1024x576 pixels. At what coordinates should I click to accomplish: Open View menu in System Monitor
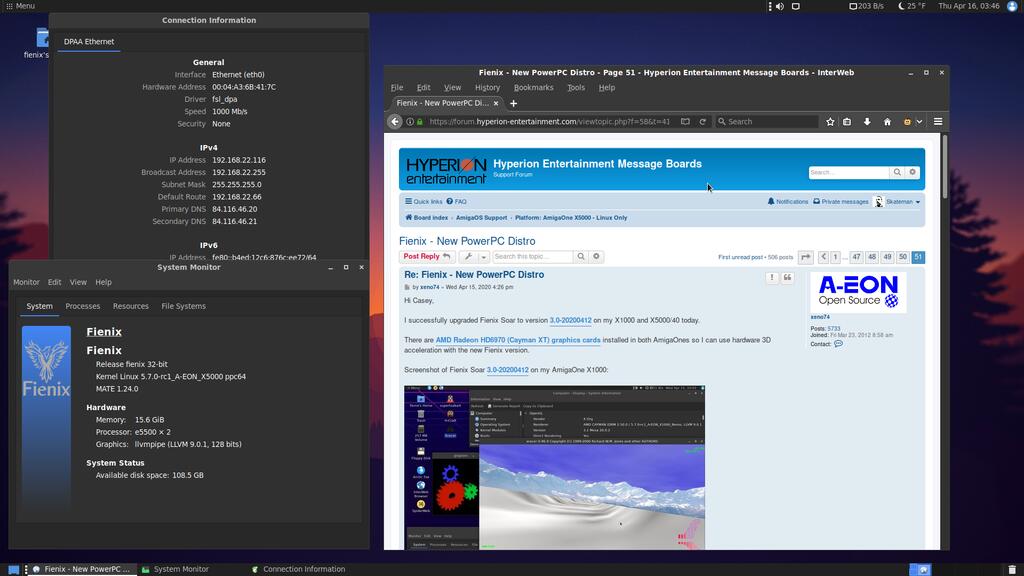tap(78, 282)
